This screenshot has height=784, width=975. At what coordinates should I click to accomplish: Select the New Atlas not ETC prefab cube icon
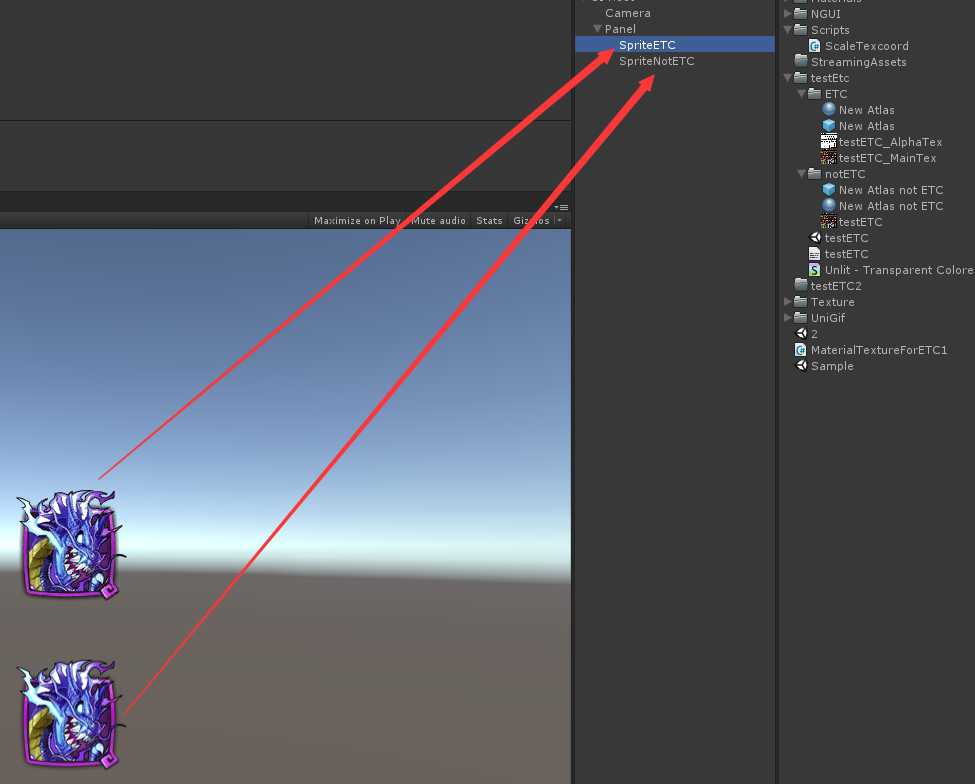pos(829,190)
